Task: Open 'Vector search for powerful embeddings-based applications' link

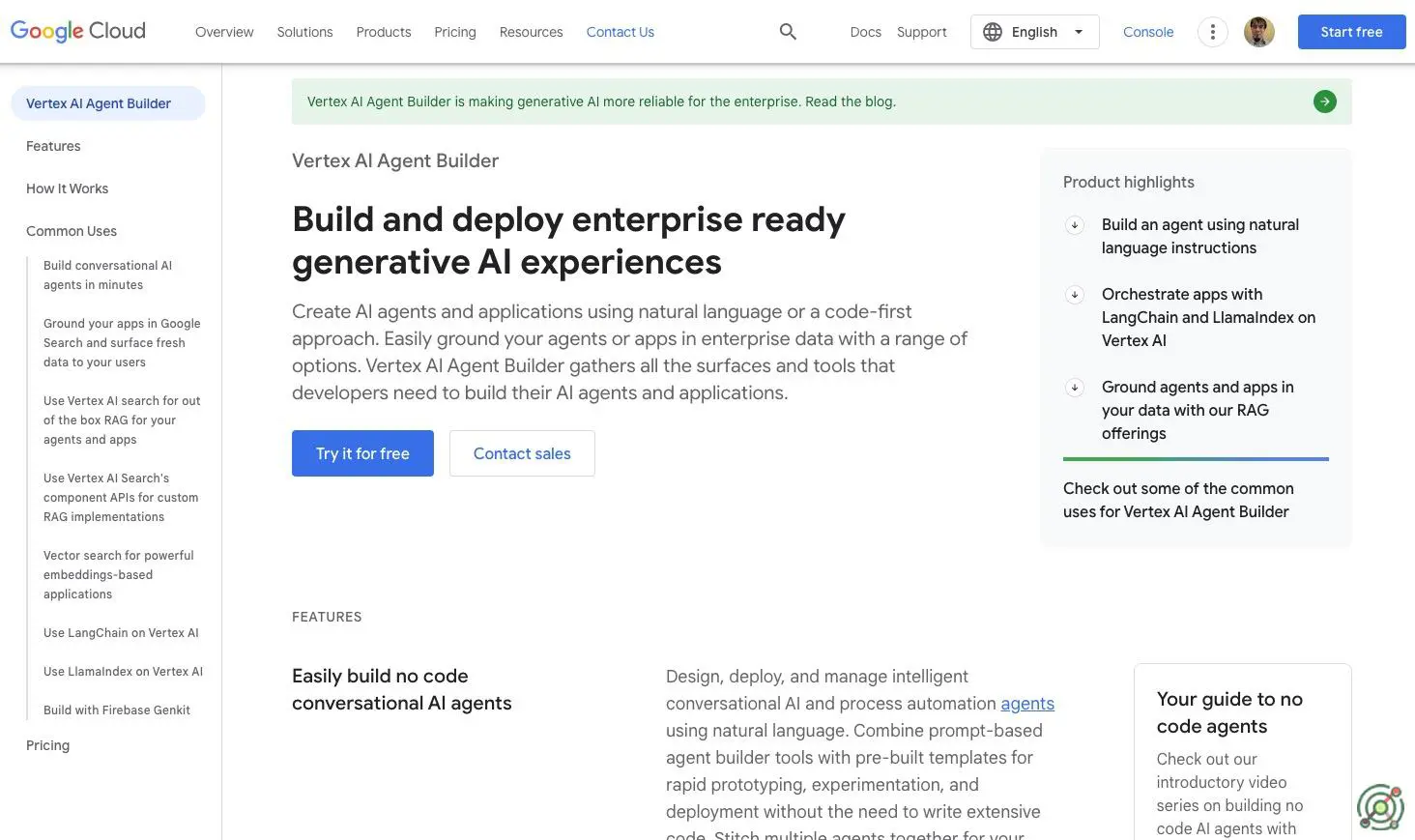Action: (119, 575)
